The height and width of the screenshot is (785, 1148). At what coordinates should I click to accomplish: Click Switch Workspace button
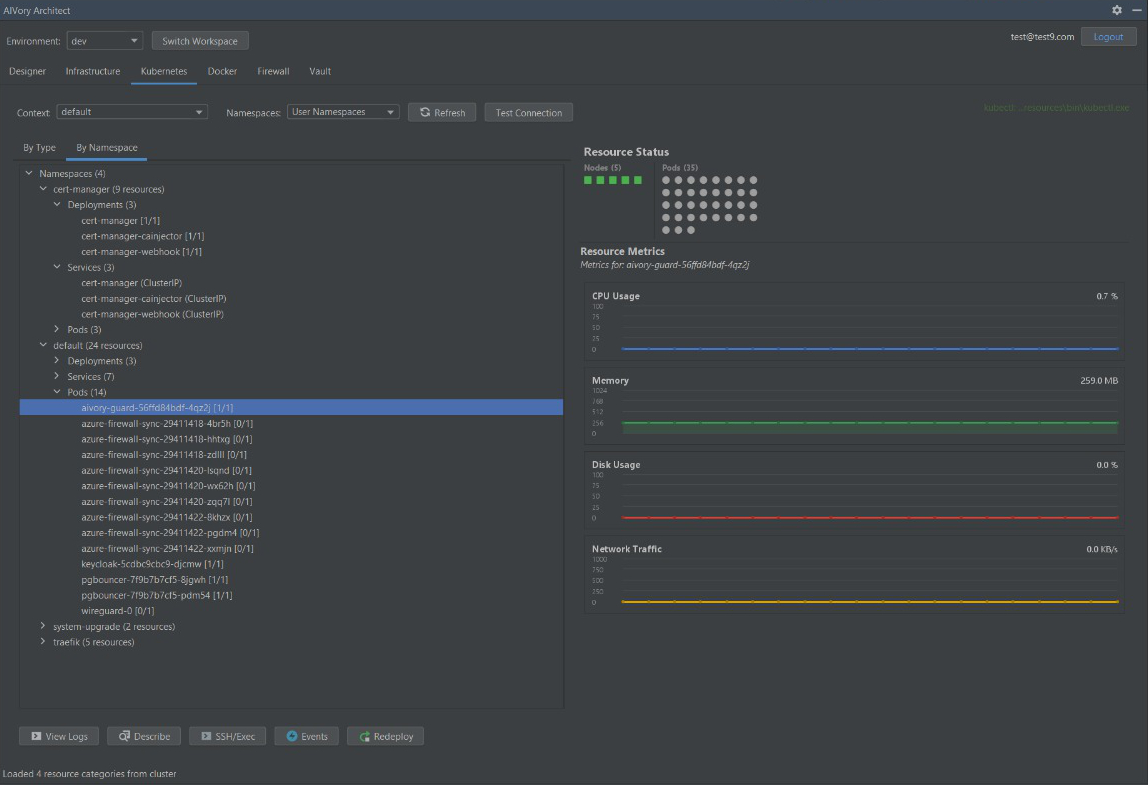point(200,41)
